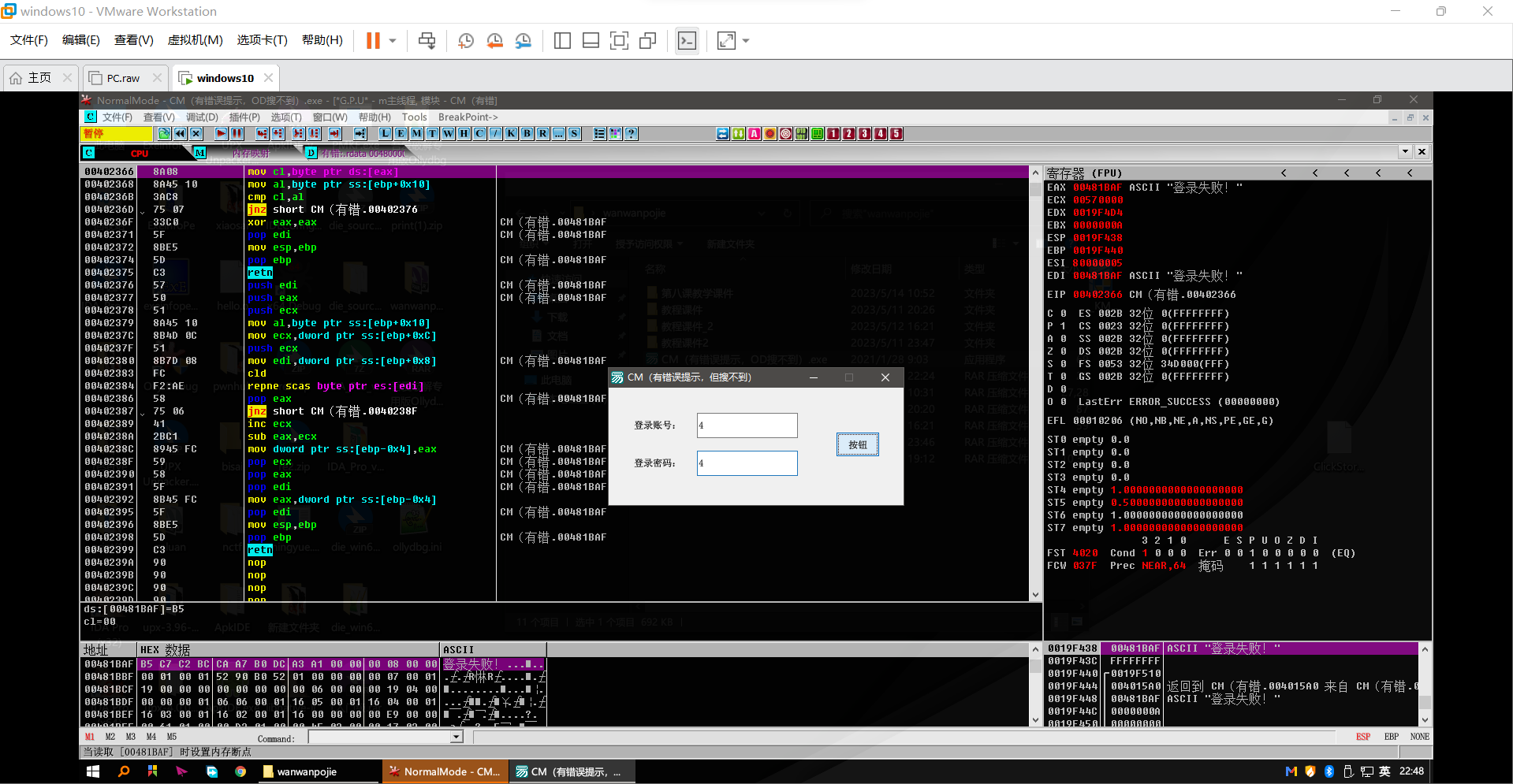Open Handles window with H button

pos(464,134)
